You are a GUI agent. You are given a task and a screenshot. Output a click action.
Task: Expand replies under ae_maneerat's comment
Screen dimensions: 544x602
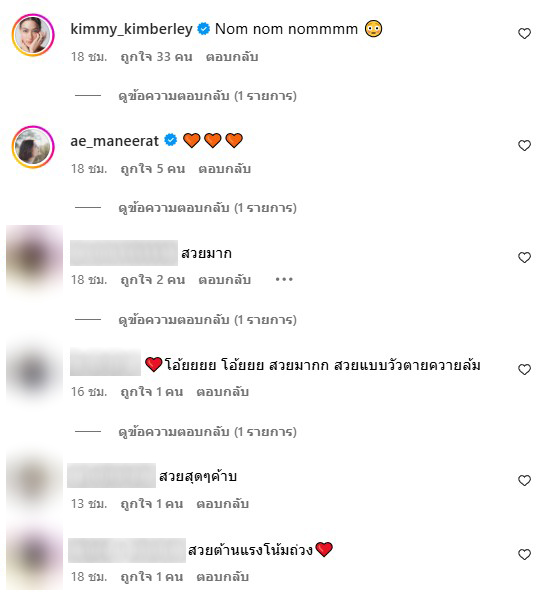207,208
